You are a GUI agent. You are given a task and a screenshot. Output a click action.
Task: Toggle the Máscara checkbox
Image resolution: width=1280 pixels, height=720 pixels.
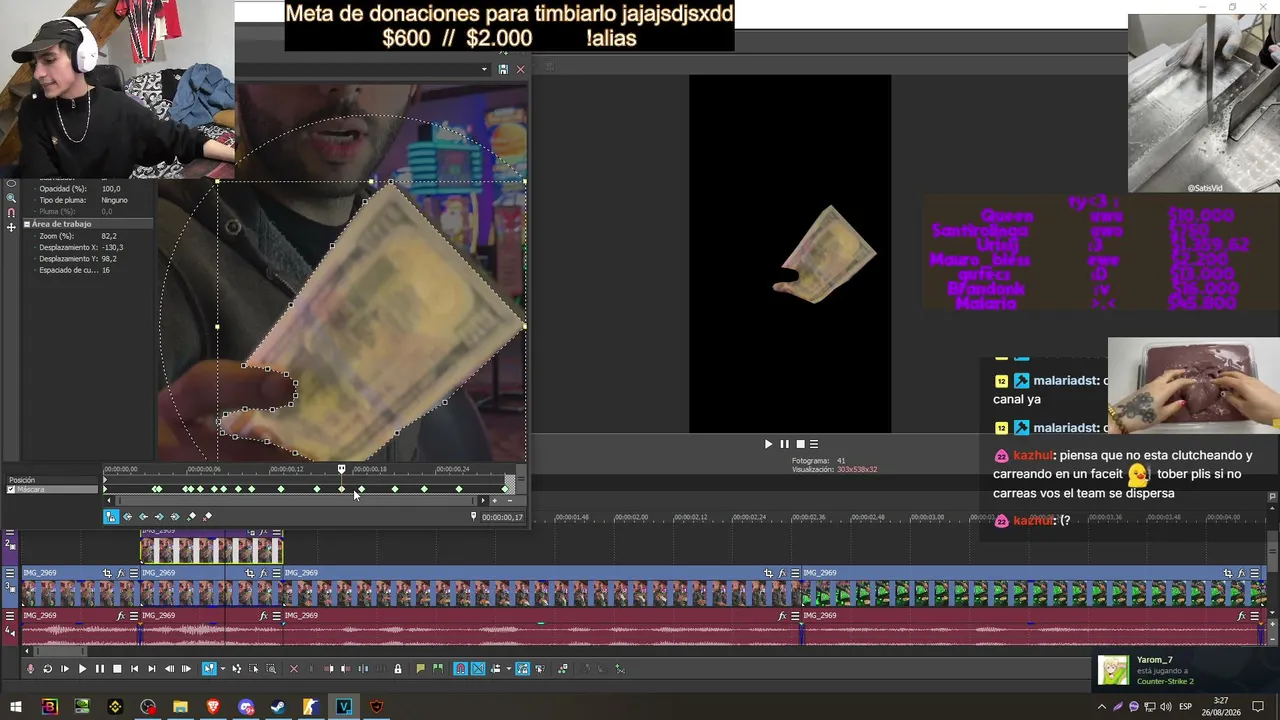[12, 490]
